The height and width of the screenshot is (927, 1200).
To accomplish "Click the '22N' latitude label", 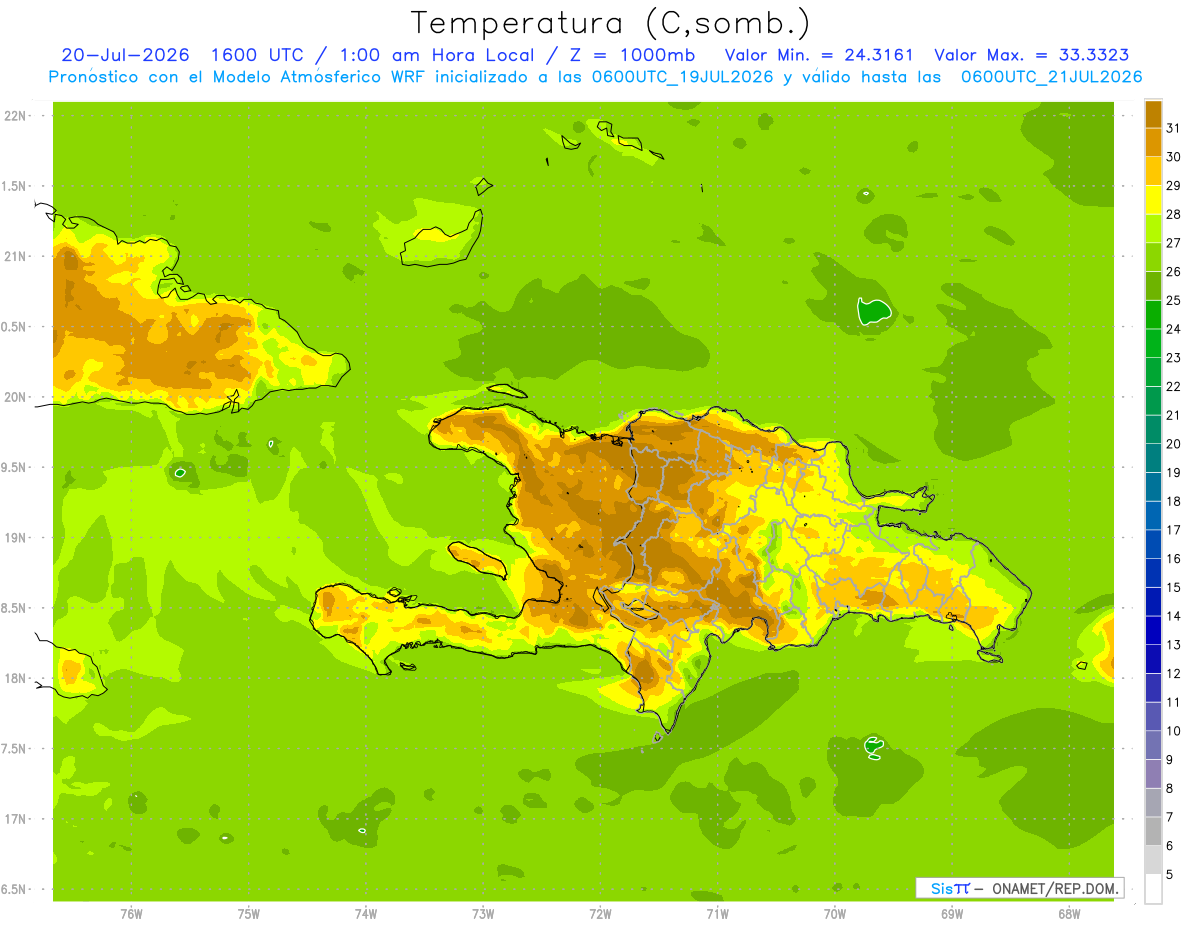I will [16, 116].
